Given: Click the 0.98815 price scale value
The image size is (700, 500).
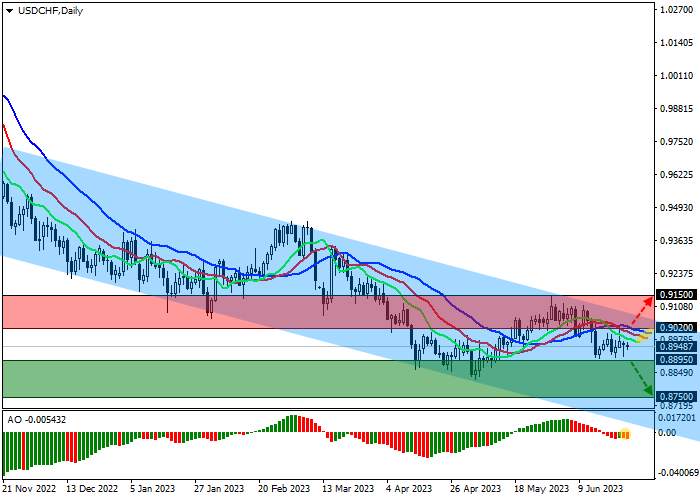Looking at the screenshot, I should (x=677, y=109).
